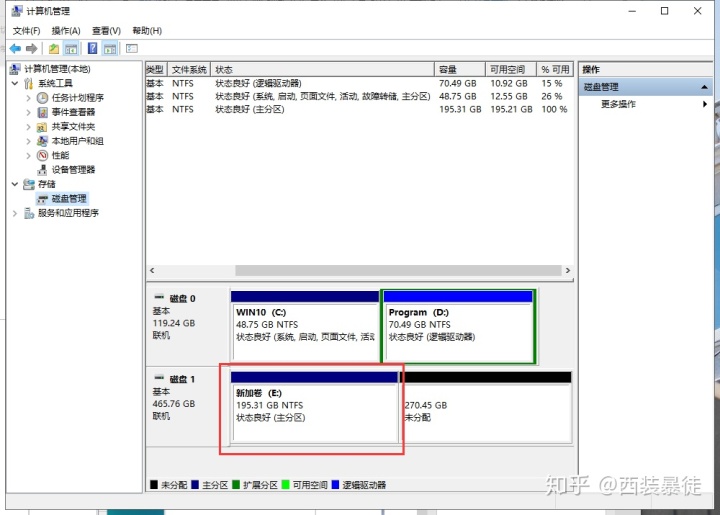720x515 pixels.
Task: Sort by the % 可用 column header
Action: [555, 69]
